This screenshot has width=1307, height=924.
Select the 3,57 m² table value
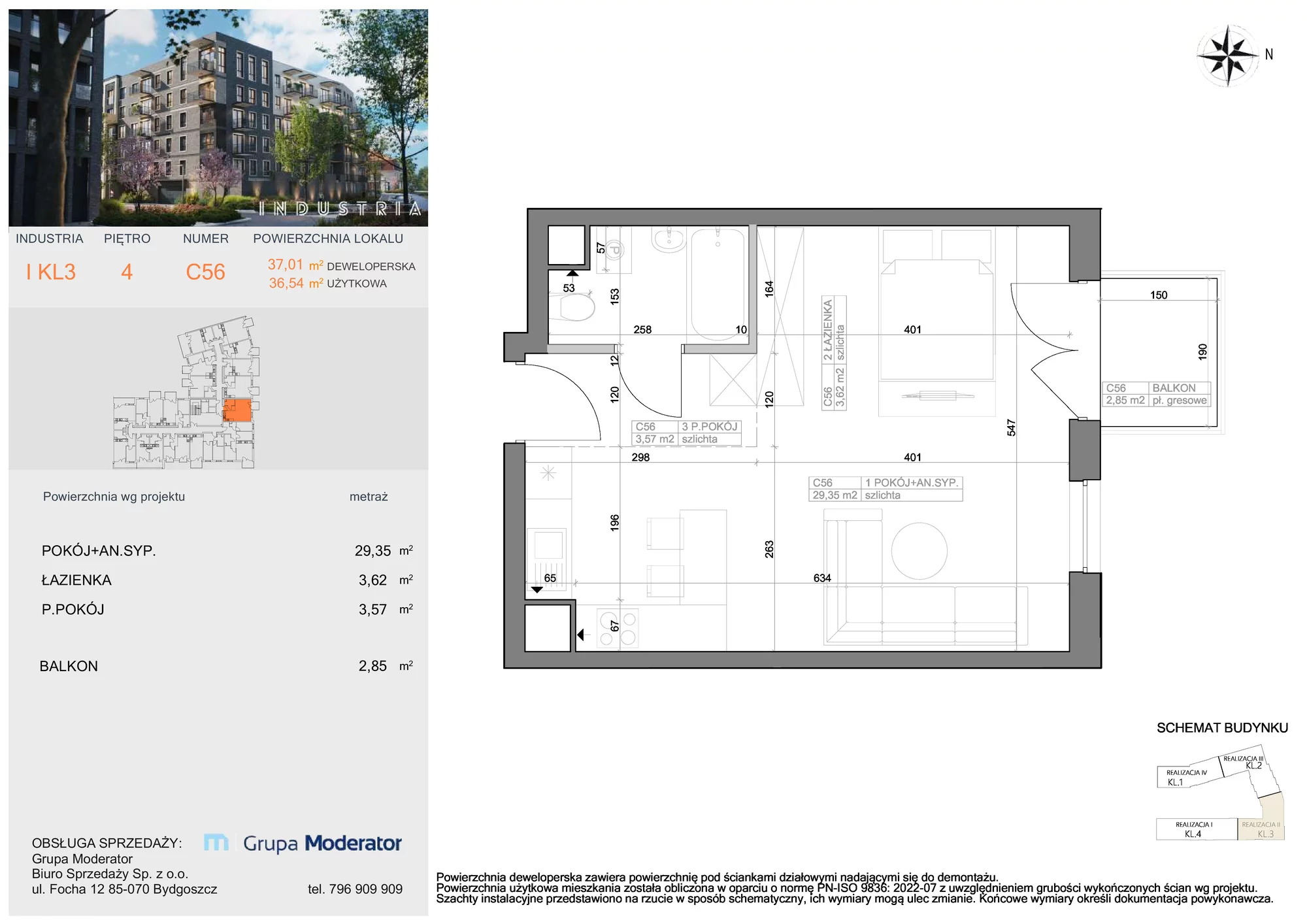[386, 609]
